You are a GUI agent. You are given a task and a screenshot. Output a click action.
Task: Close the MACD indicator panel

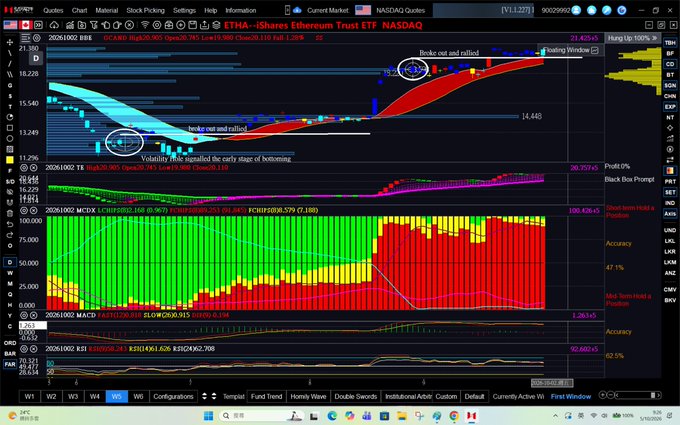[33, 315]
